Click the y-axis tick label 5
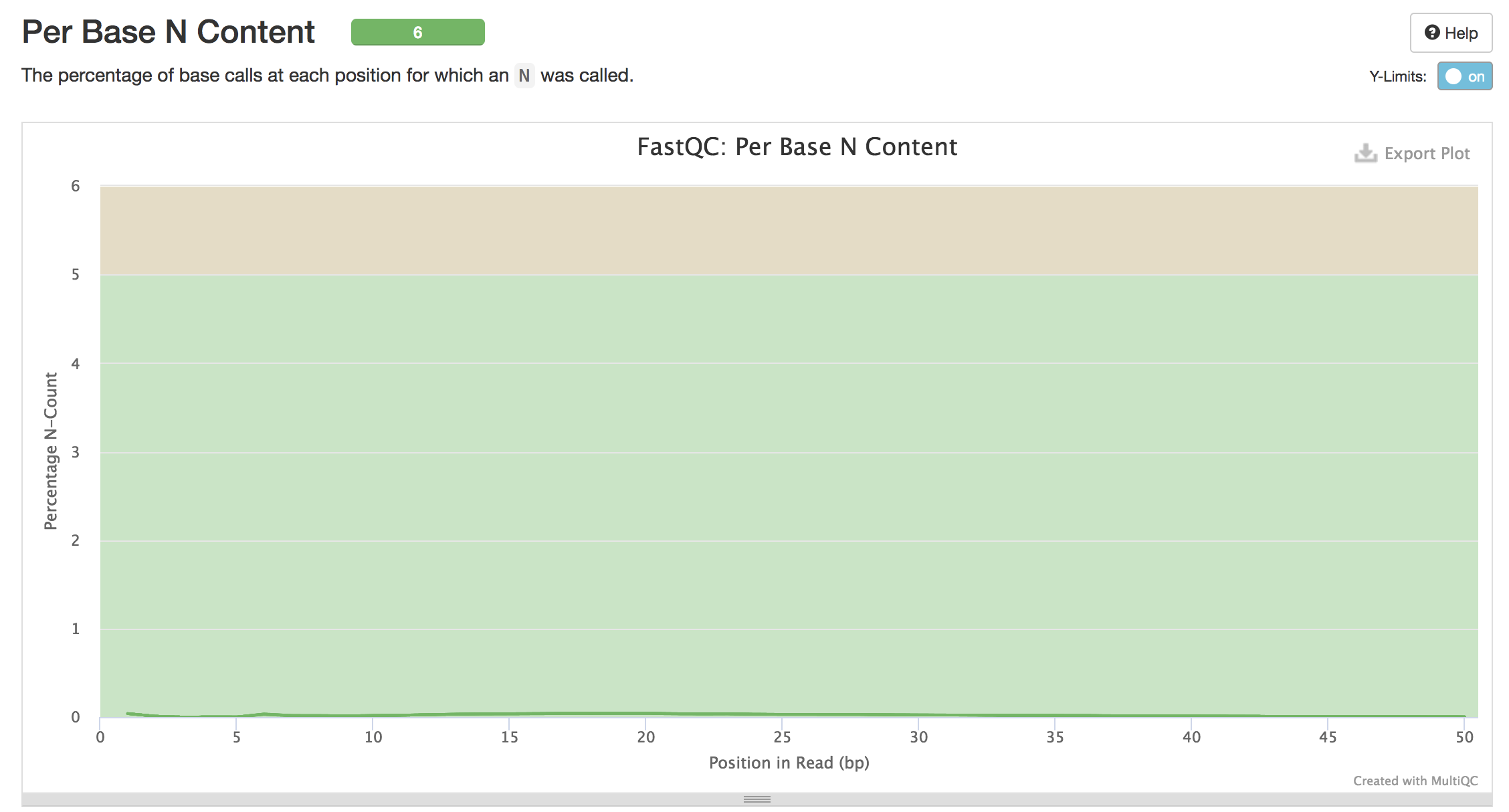This screenshot has height=812, width=1509. click(x=76, y=274)
